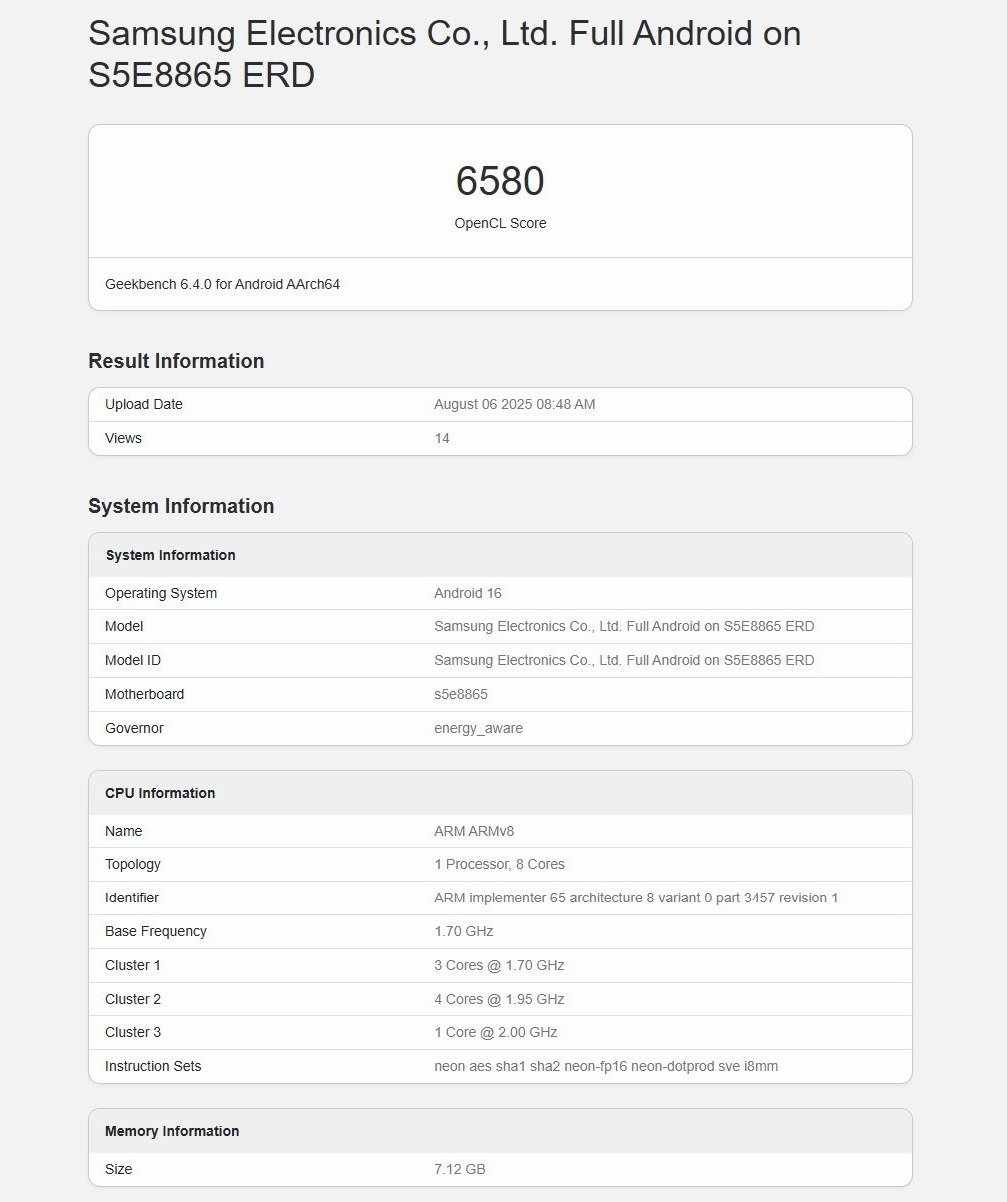
Task: Click the Instruction Sets label
Action: tap(153, 1066)
